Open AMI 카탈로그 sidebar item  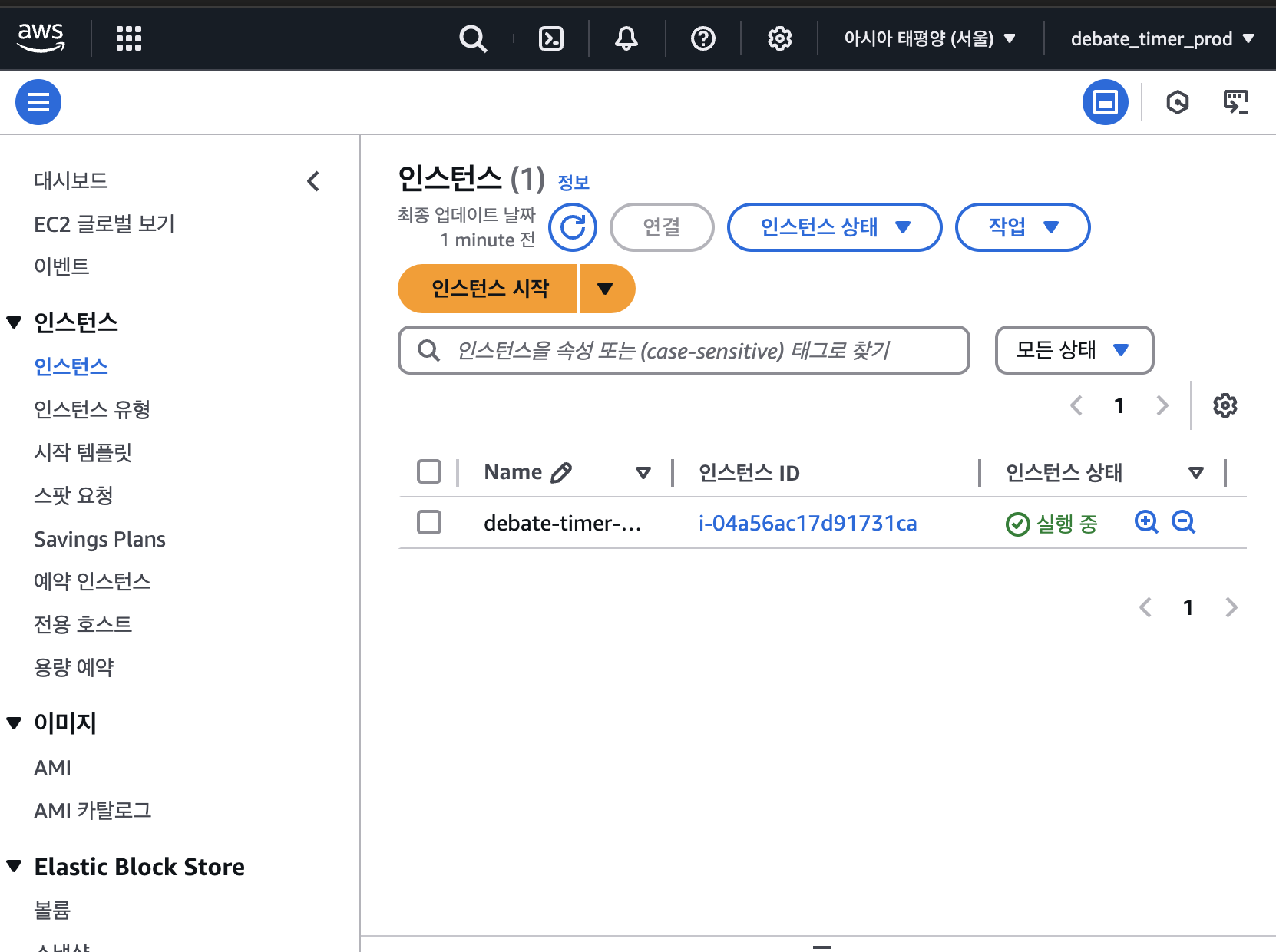coord(93,811)
